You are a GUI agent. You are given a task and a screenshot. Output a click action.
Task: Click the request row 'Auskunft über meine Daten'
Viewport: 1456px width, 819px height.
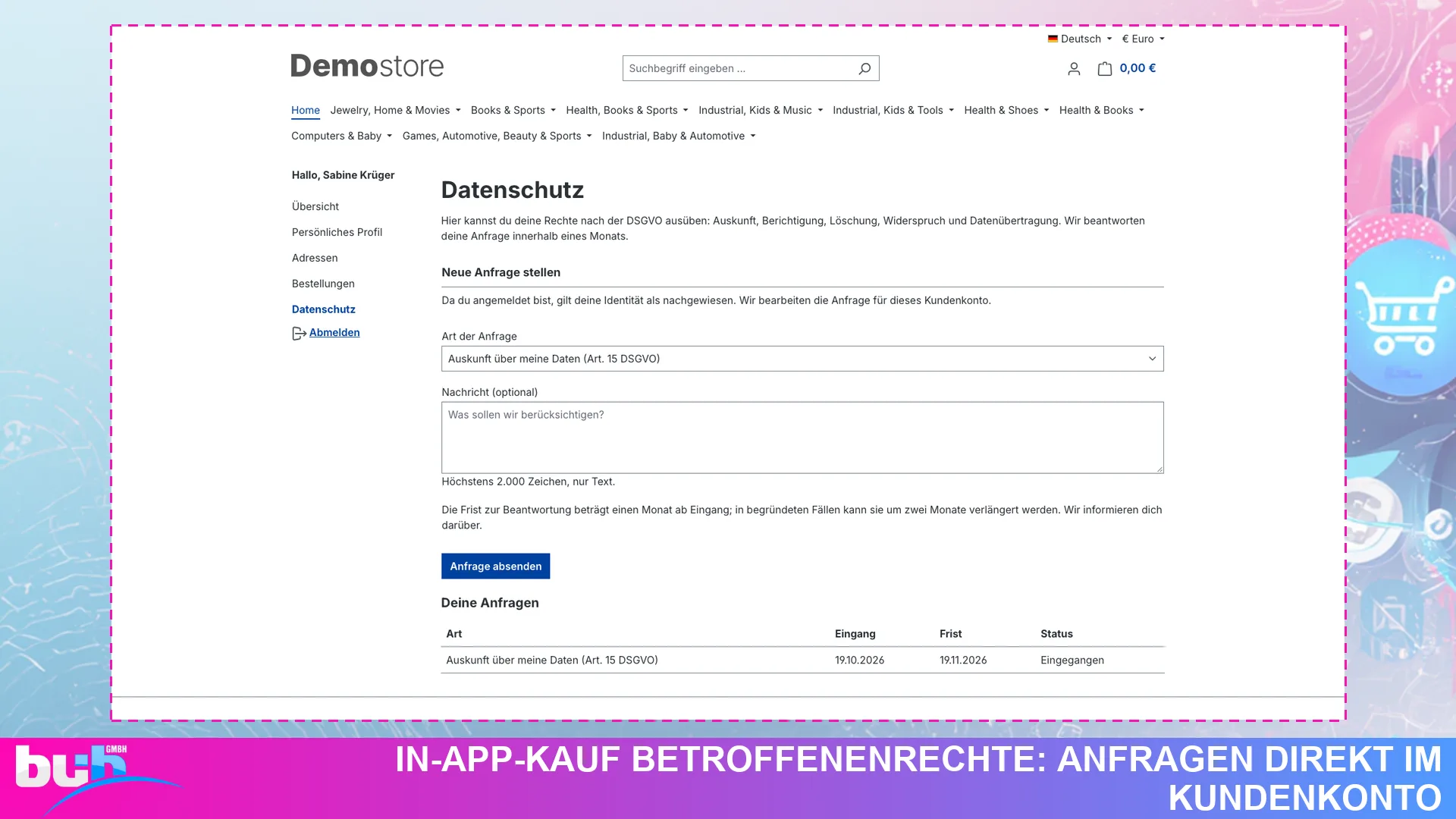802,660
